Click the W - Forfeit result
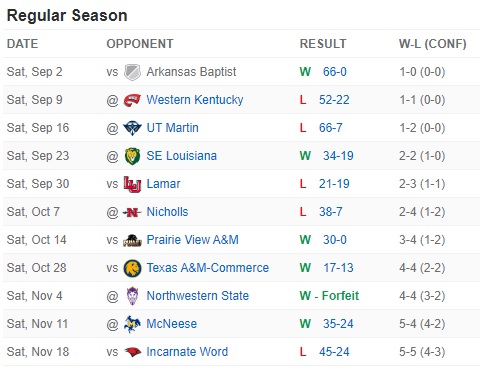This screenshot has width=480, height=371. click(x=329, y=296)
